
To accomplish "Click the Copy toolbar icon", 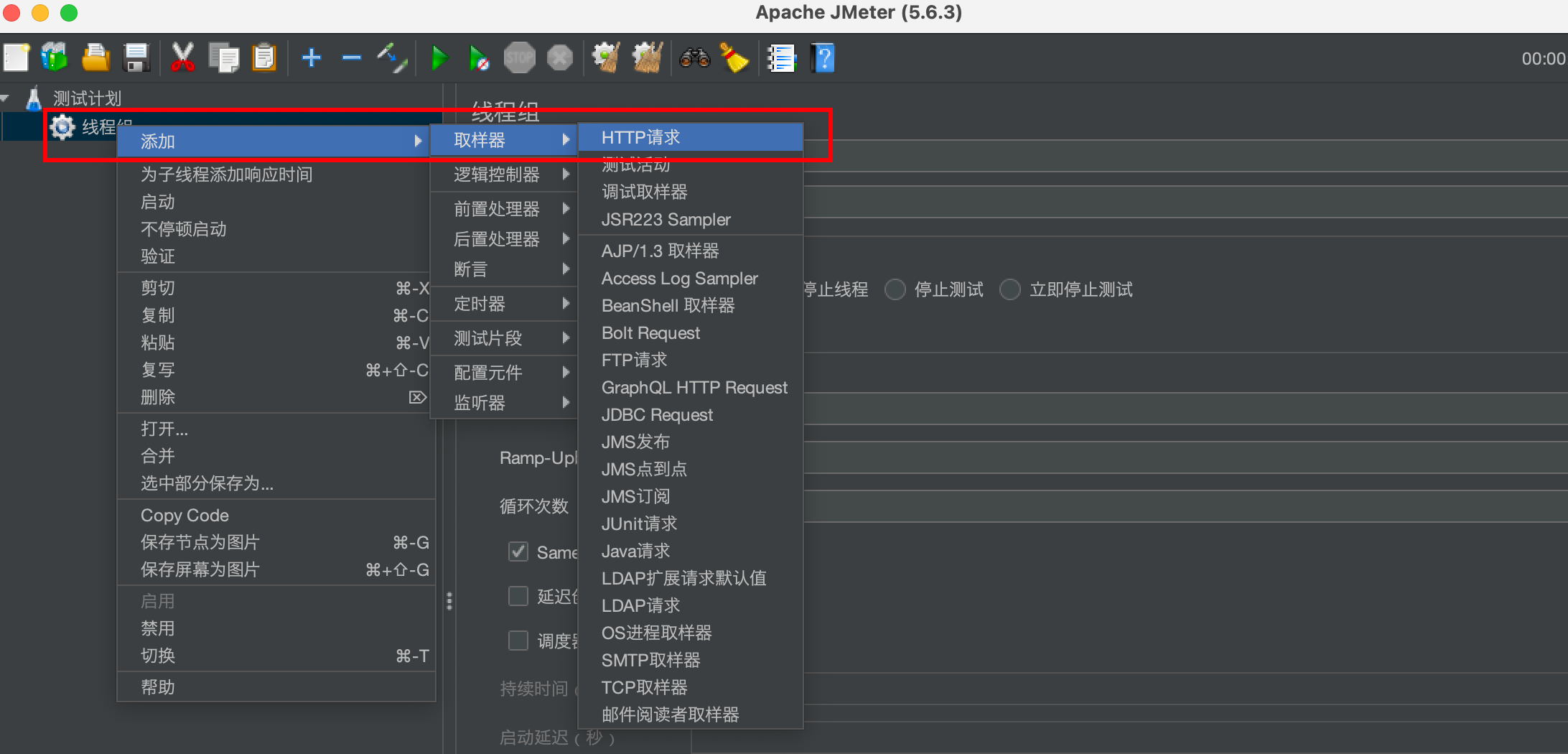I will point(224,57).
